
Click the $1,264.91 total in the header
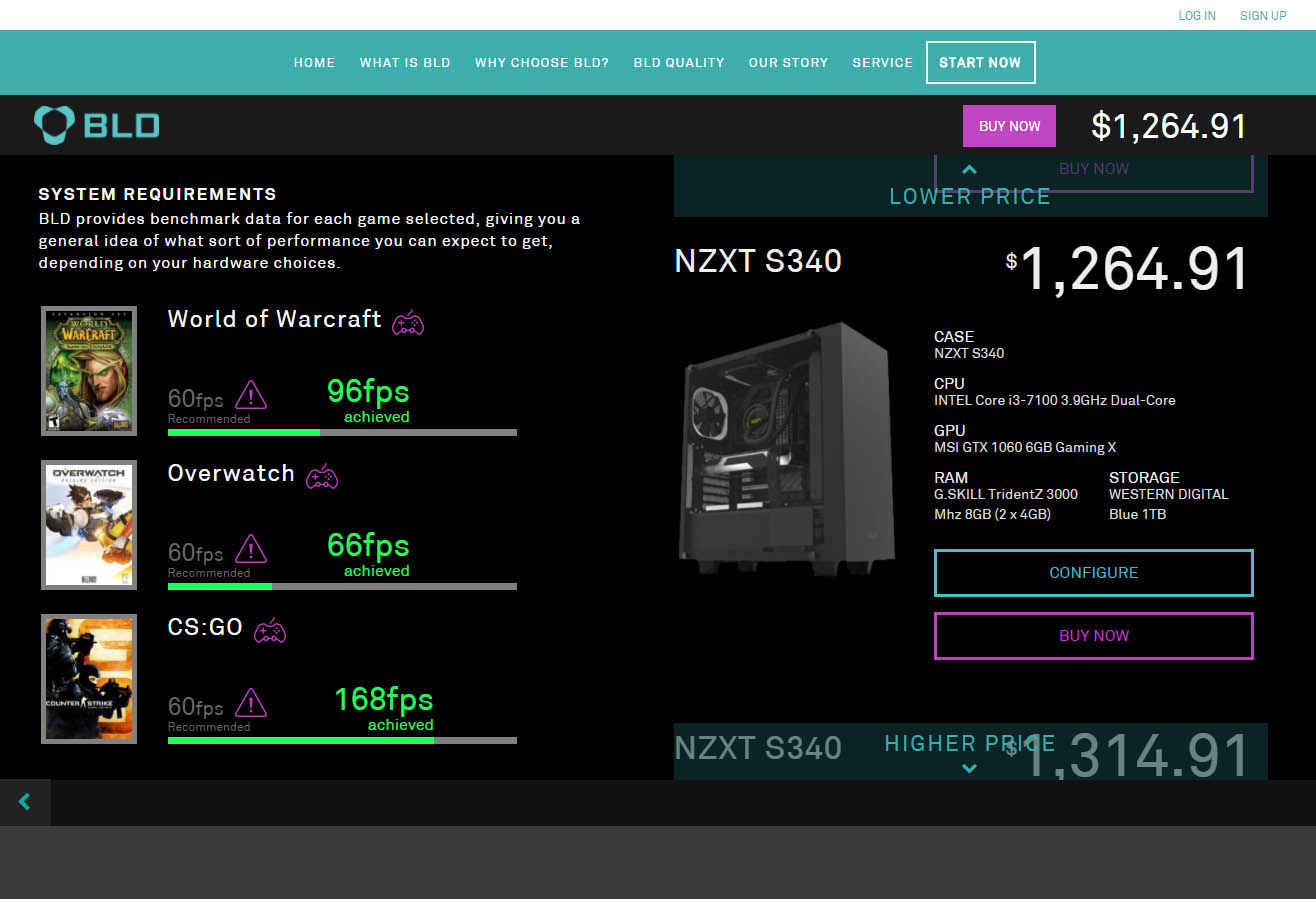(1169, 126)
